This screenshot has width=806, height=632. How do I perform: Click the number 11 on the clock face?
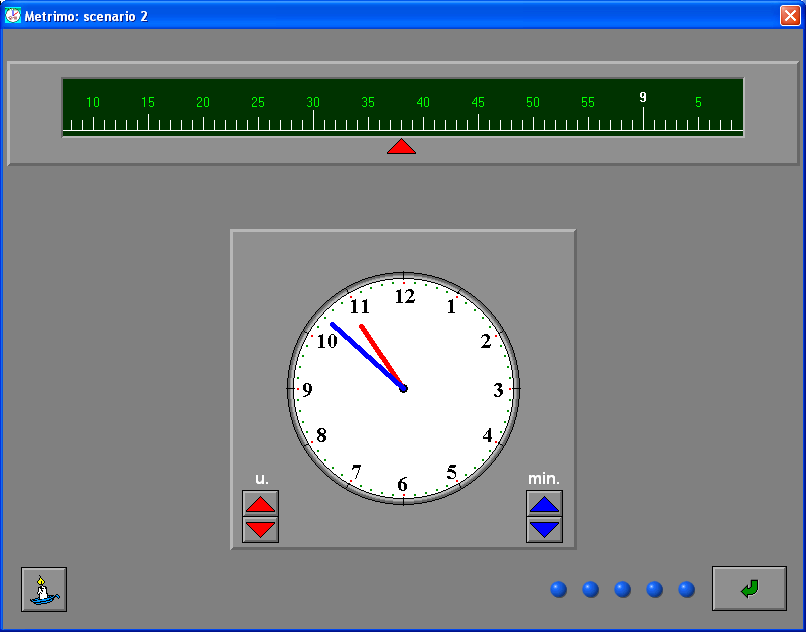tap(360, 307)
